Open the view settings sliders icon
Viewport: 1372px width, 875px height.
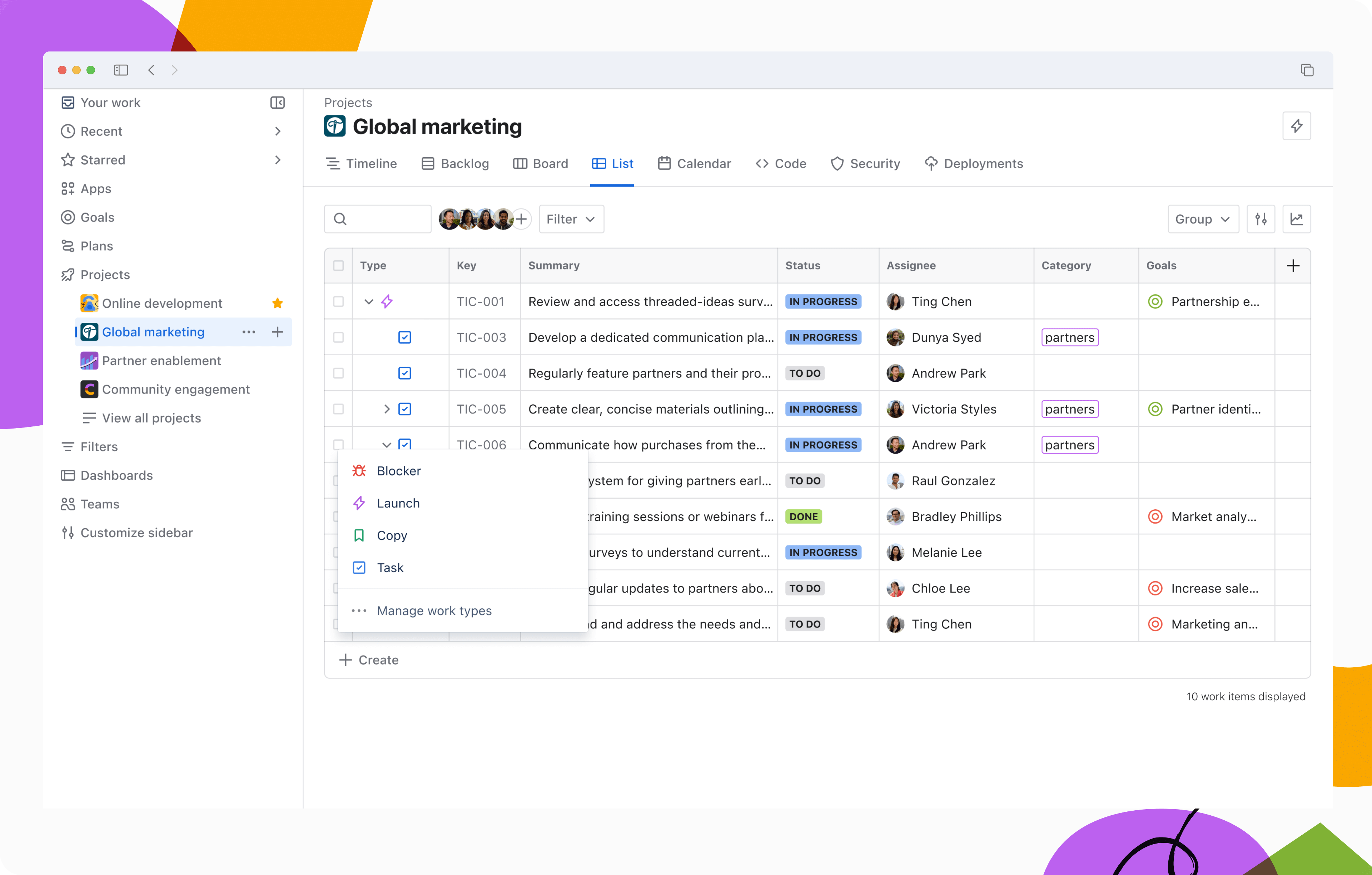[1260, 219]
